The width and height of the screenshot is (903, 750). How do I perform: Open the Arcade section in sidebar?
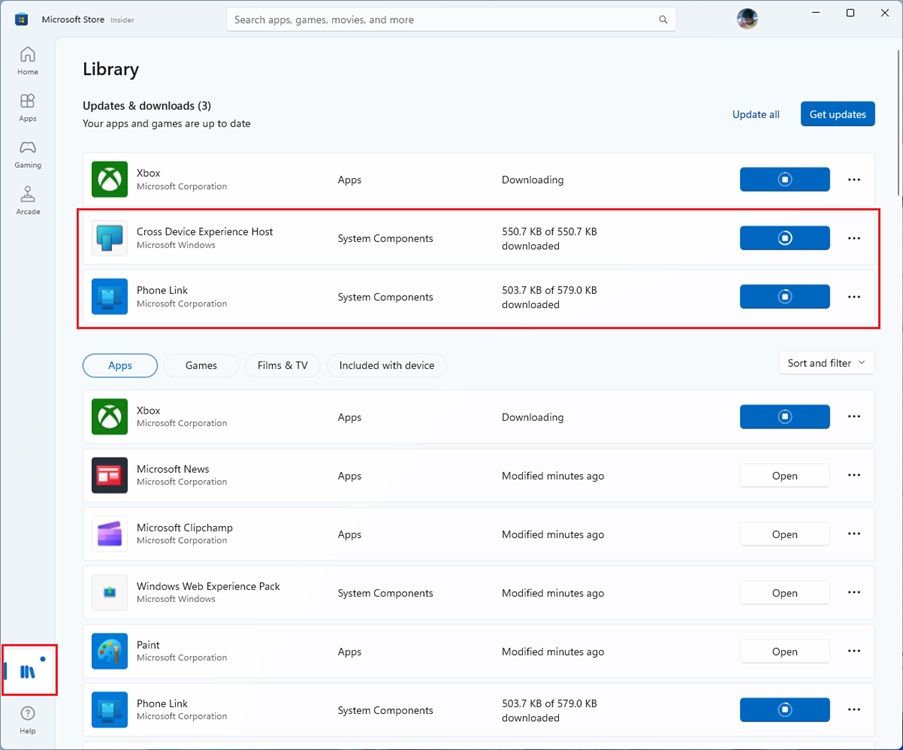click(x=28, y=200)
